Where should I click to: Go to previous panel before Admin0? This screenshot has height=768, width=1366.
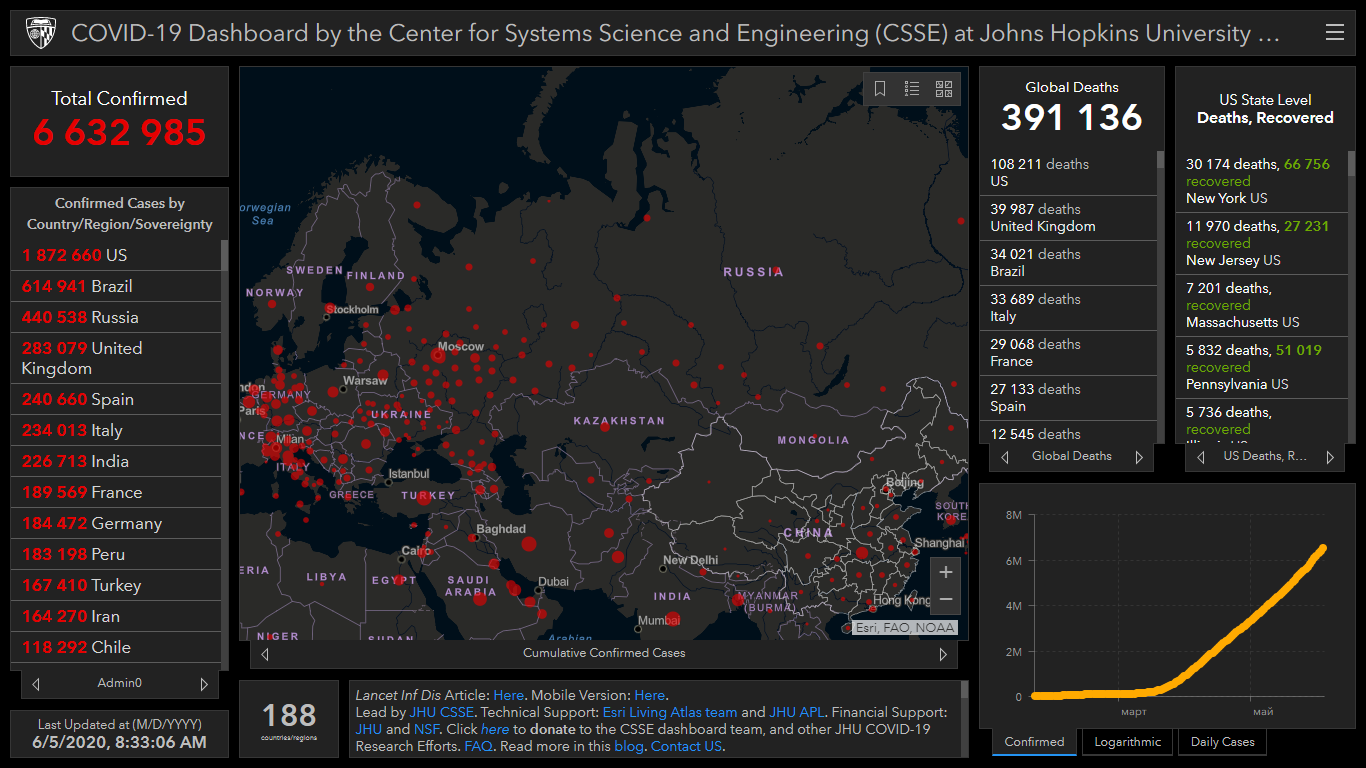[x=36, y=684]
